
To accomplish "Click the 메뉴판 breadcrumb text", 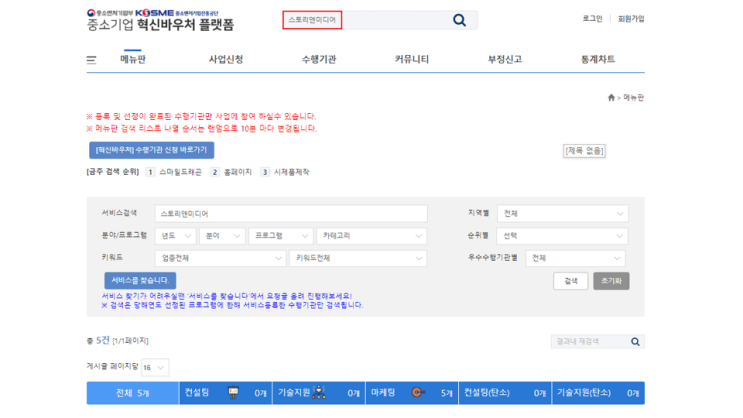I will click(x=634, y=98).
